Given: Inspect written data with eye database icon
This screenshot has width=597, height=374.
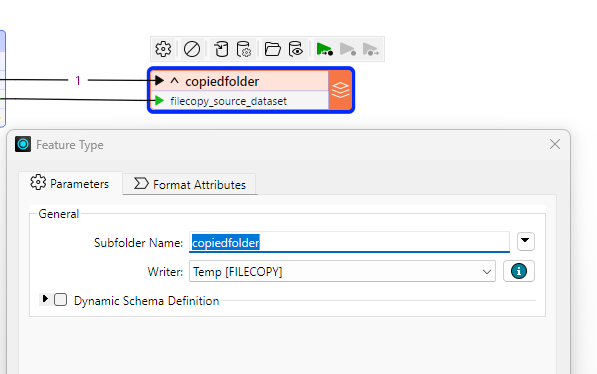Looking at the screenshot, I should [296, 49].
